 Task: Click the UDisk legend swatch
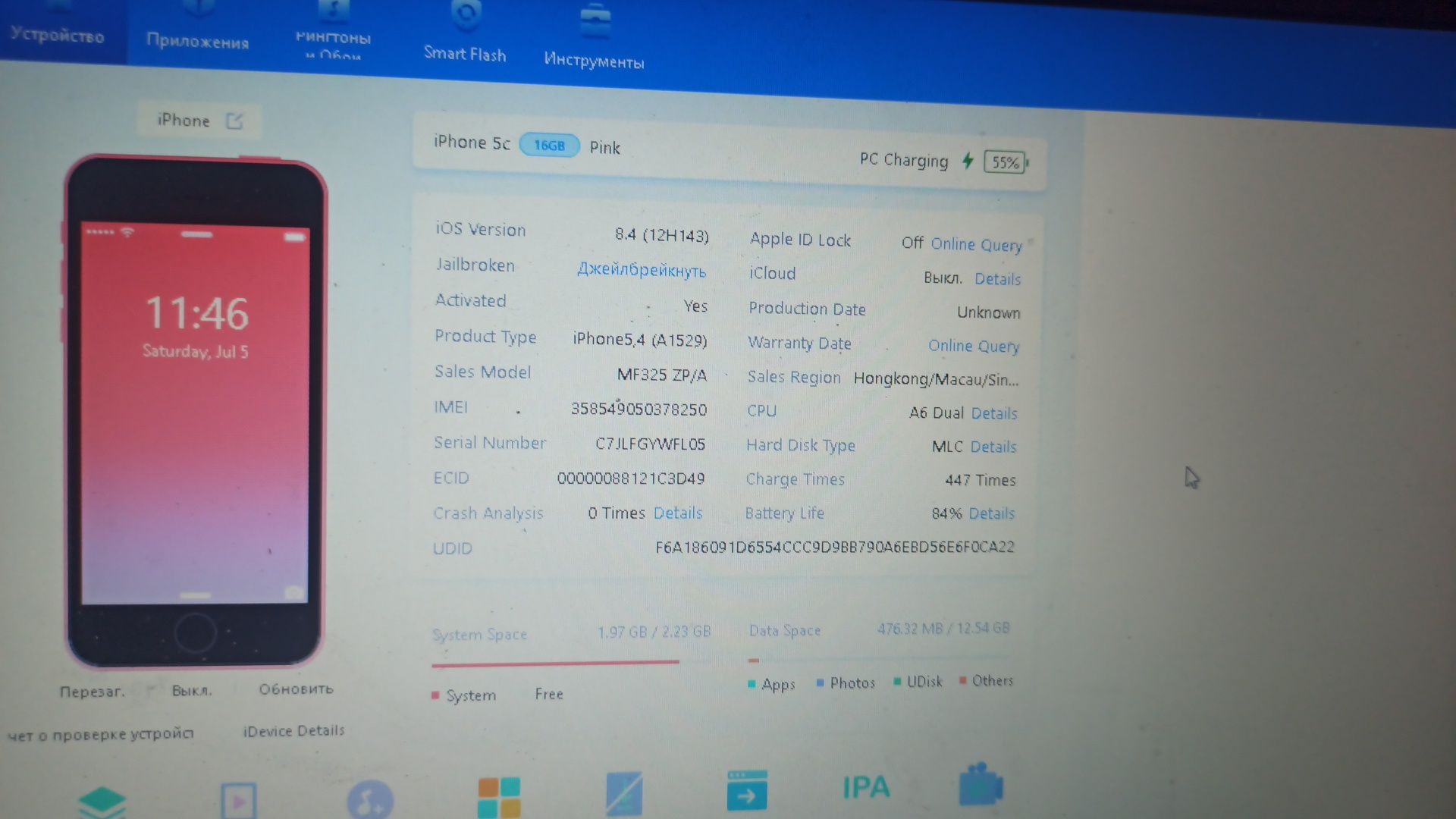click(897, 682)
